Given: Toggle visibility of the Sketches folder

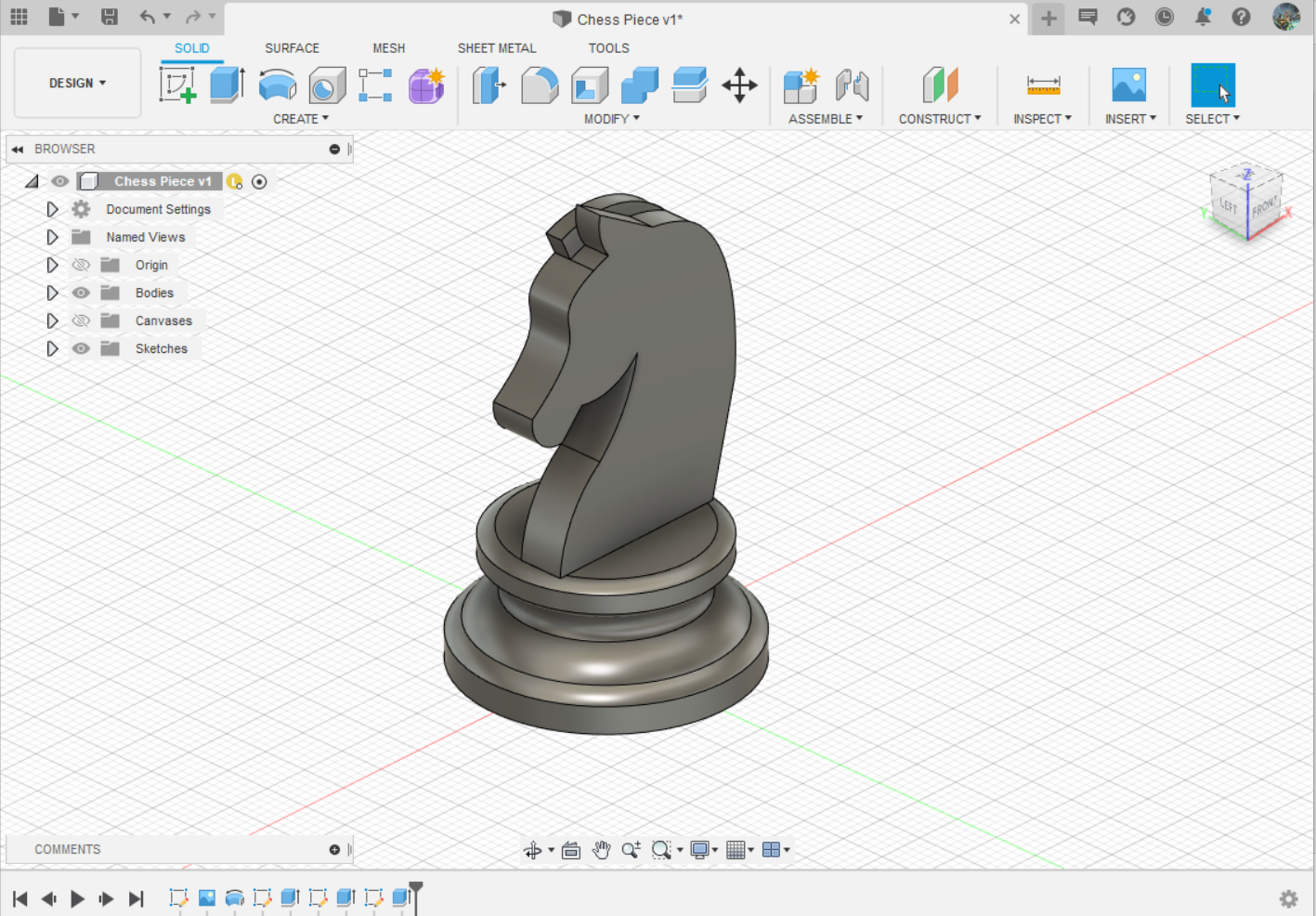Looking at the screenshot, I should pyautogui.click(x=82, y=348).
